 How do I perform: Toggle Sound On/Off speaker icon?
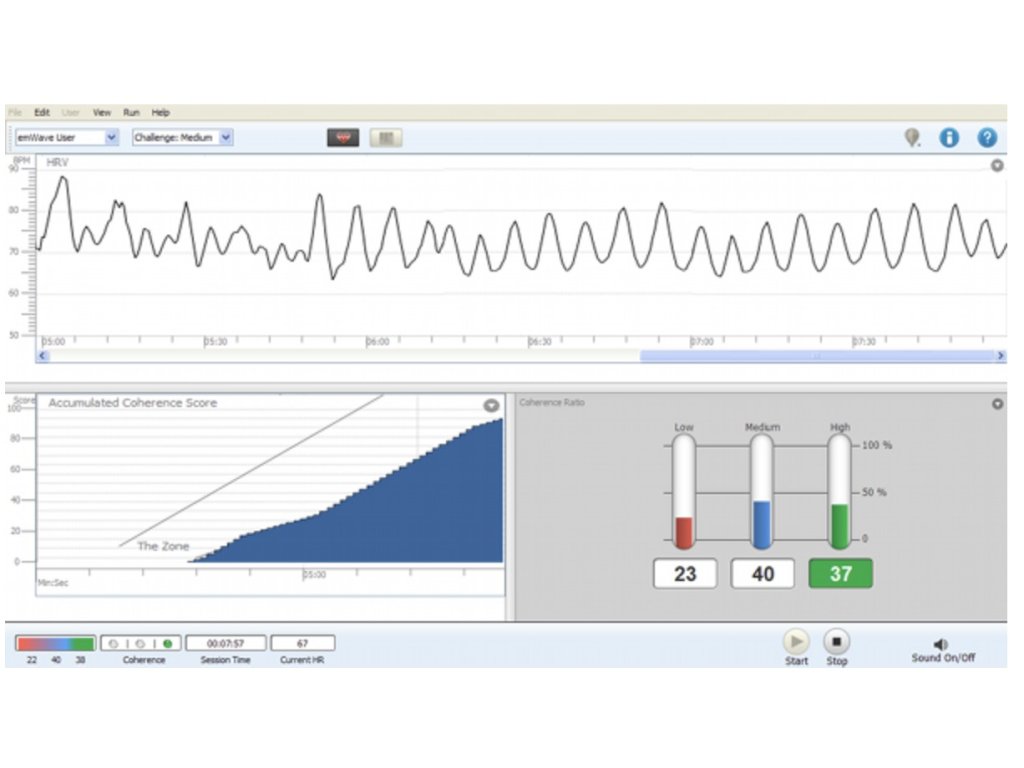941,644
